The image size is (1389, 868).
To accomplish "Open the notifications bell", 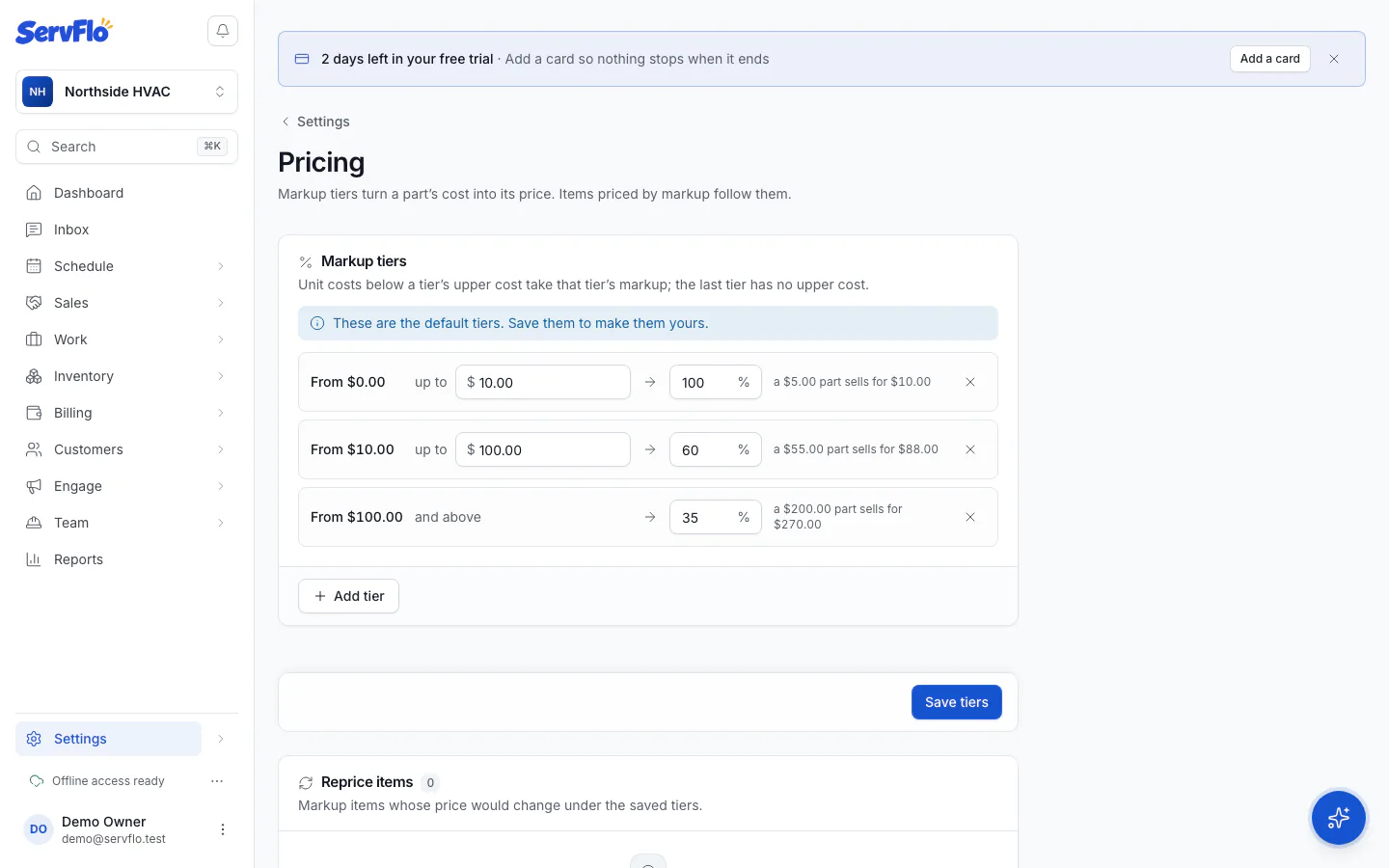I will [x=223, y=31].
